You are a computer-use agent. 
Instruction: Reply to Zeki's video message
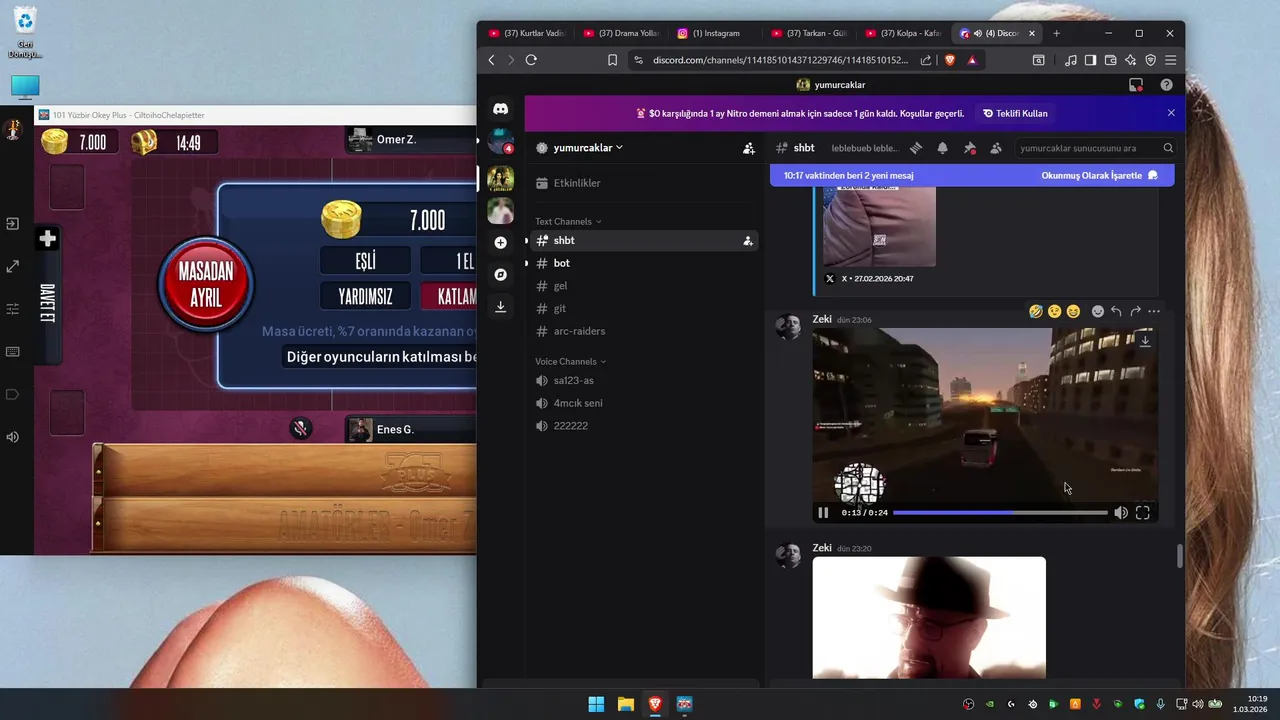tap(1116, 311)
